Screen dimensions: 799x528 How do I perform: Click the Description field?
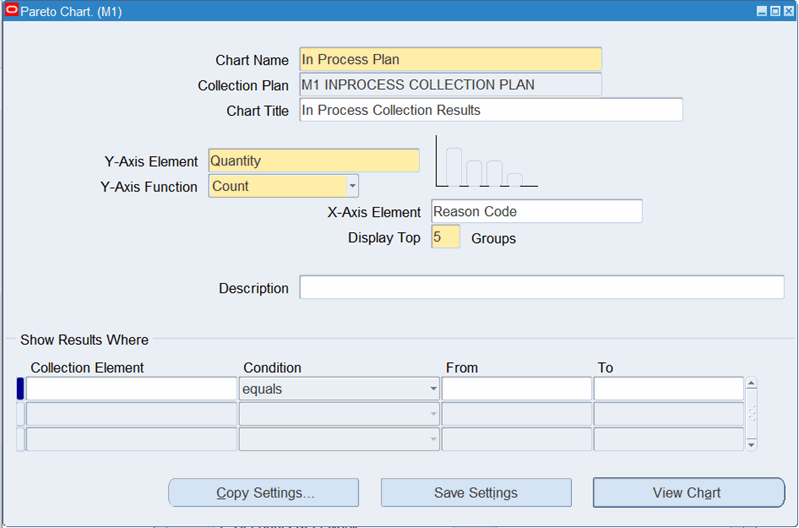pos(542,287)
